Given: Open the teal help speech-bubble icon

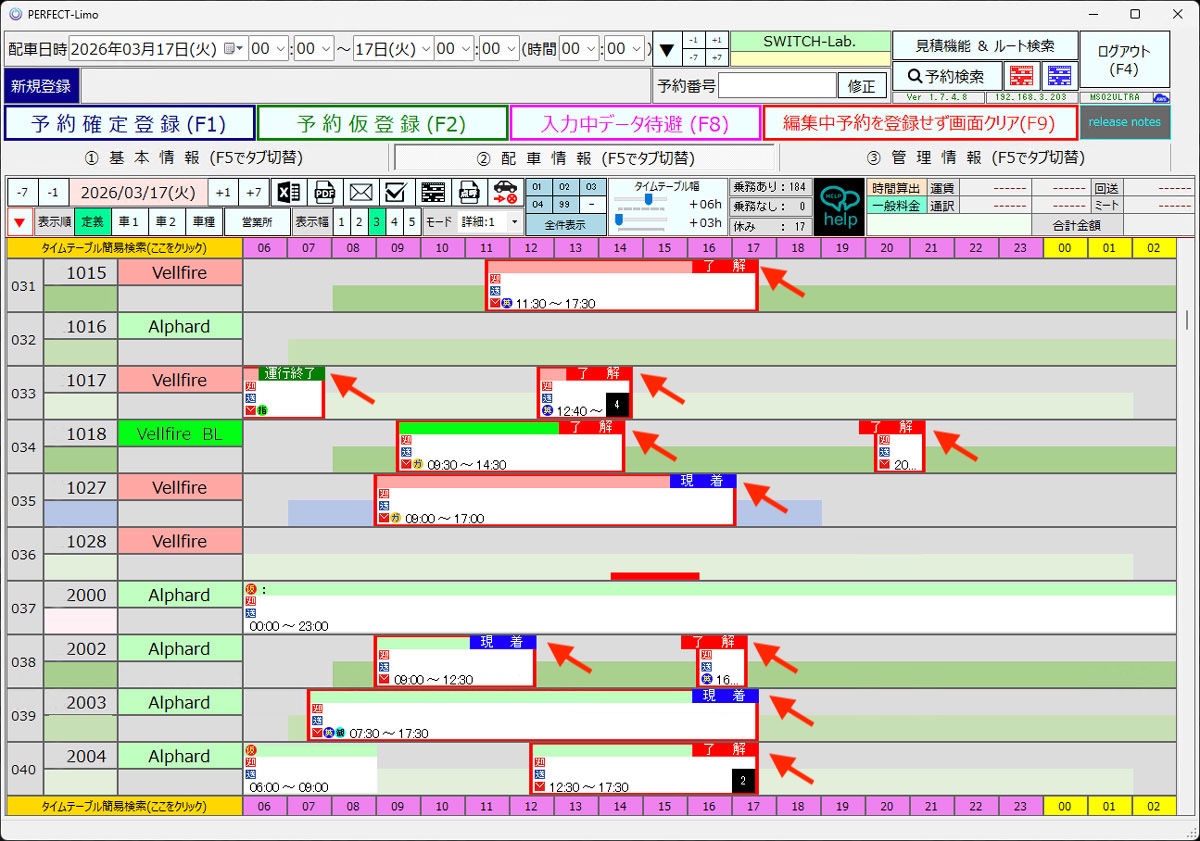Looking at the screenshot, I should pyautogui.click(x=838, y=207).
